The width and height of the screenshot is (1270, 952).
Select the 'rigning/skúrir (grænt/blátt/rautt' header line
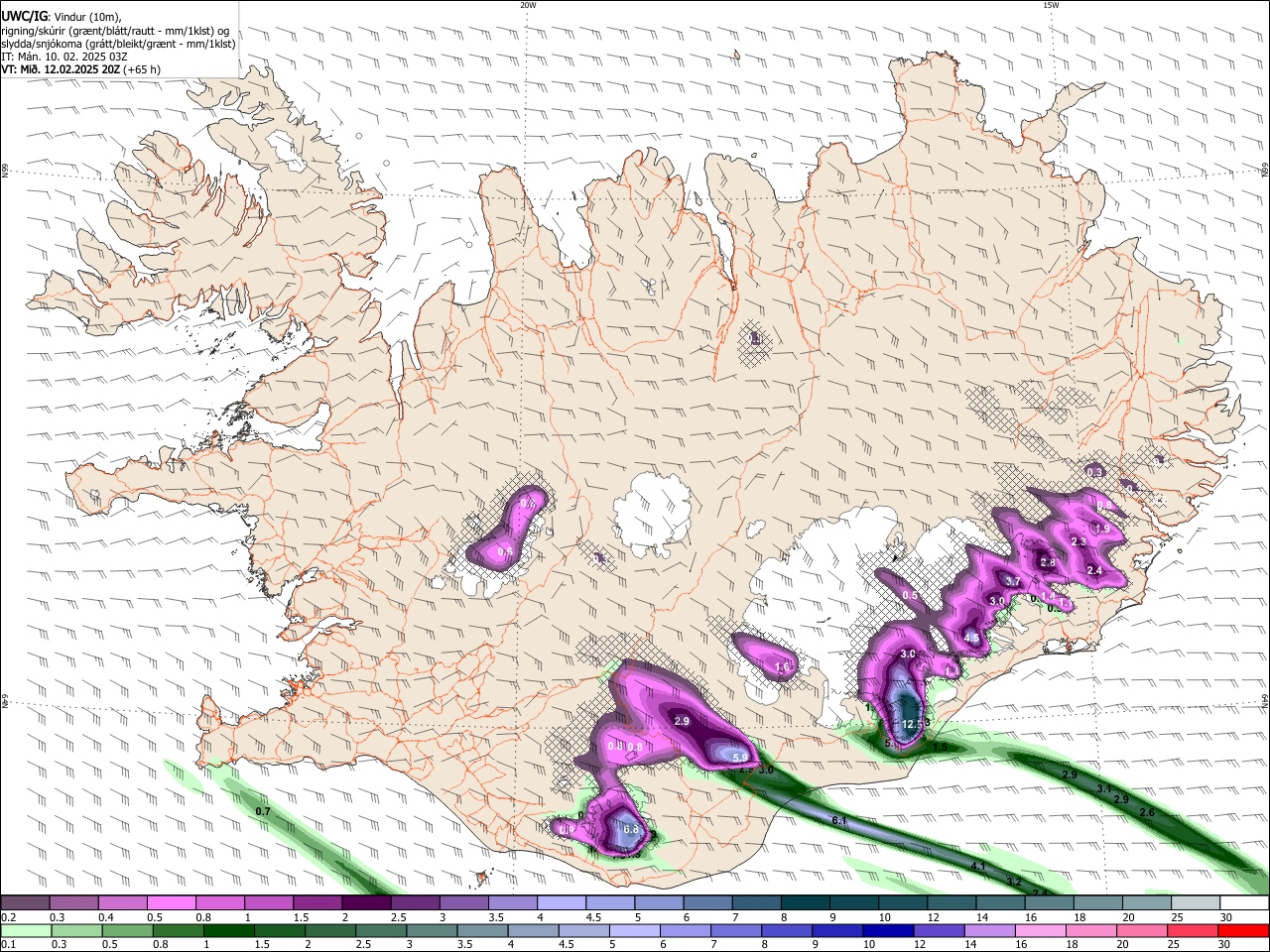pos(115,31)
